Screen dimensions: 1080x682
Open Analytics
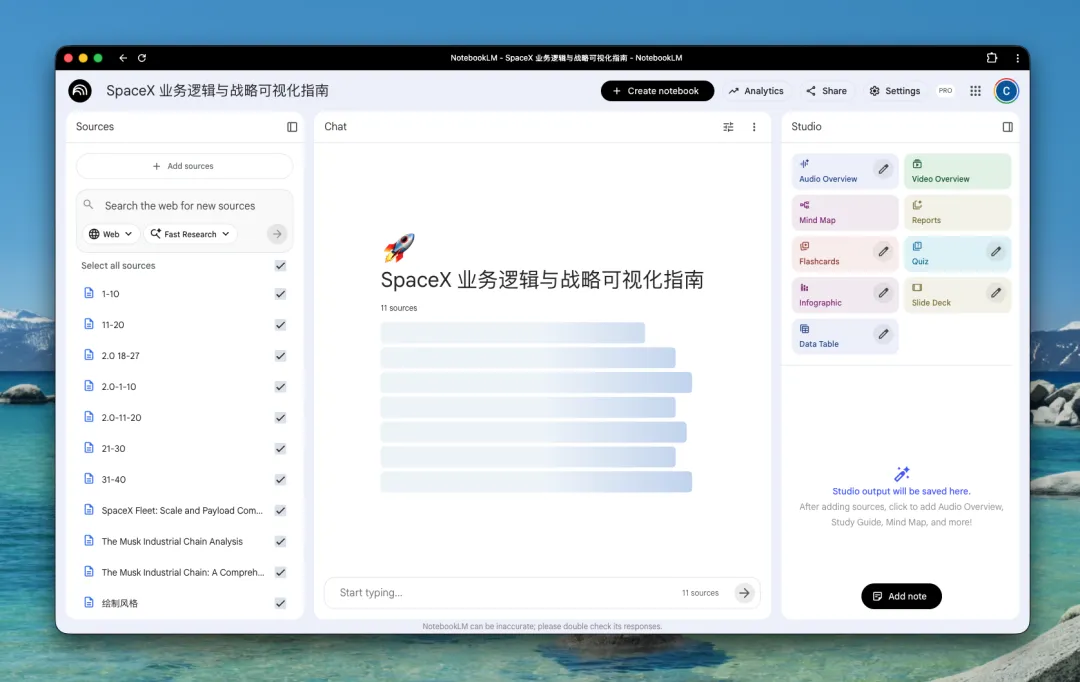pos(756,91)
